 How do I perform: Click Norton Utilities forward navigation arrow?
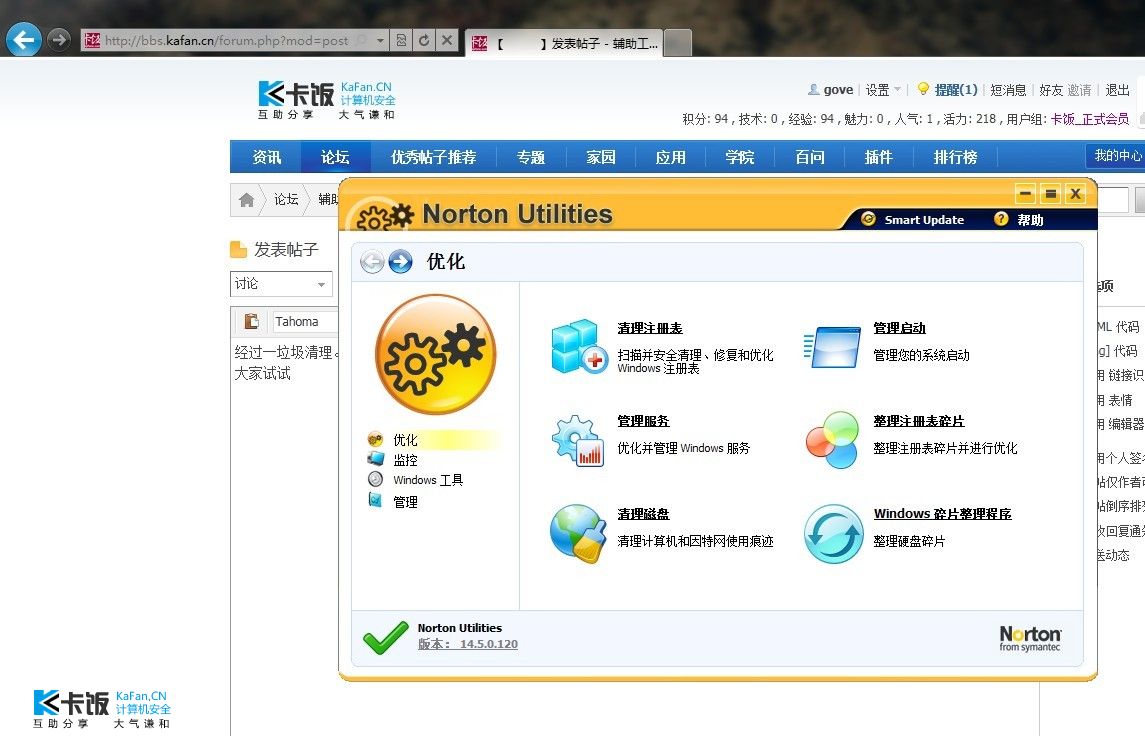click(400, 261)
